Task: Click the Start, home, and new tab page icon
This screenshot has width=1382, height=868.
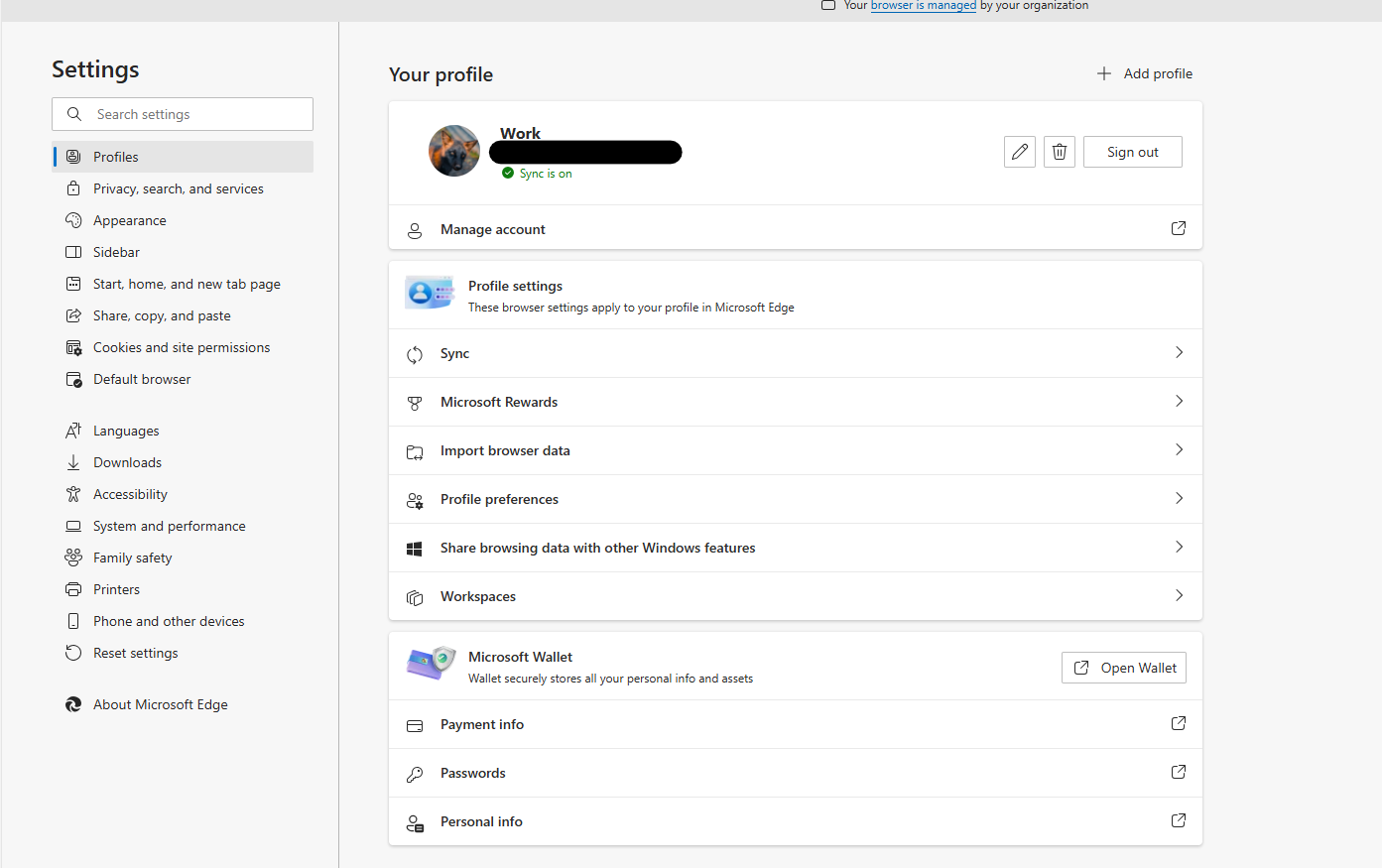Action: coord(73,284)
